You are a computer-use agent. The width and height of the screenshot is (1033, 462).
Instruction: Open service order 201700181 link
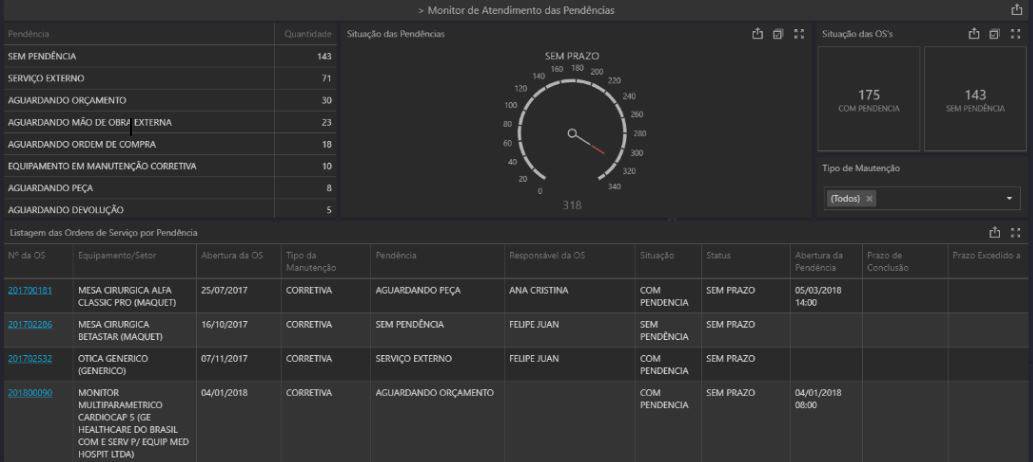click(x=29, y=291)
